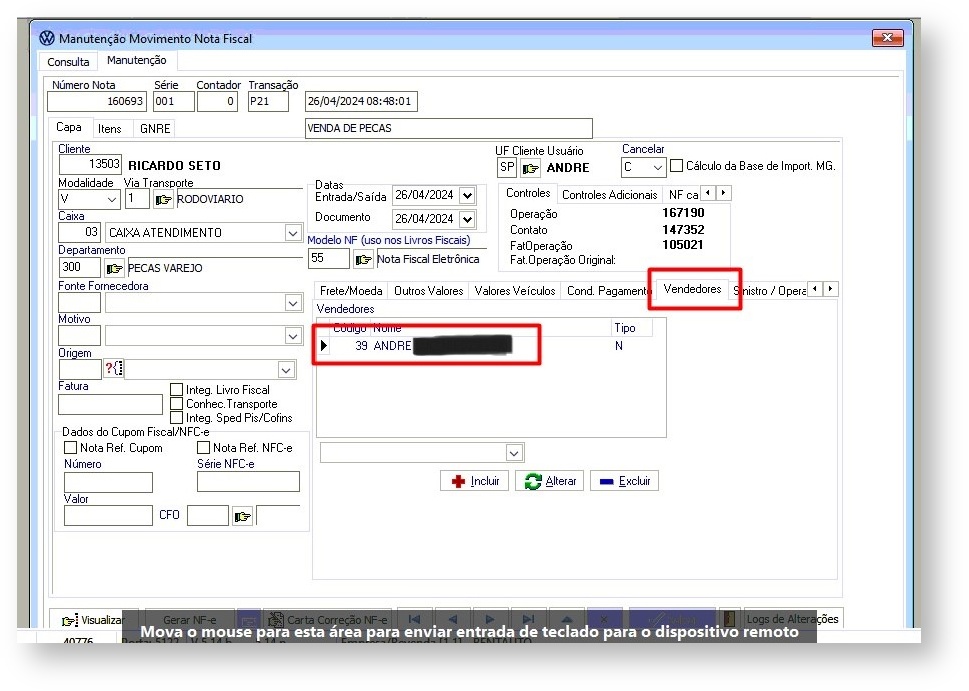Click the Transação field P21

coord(268,101)
